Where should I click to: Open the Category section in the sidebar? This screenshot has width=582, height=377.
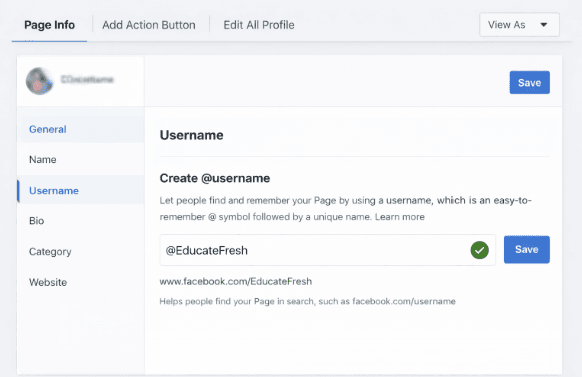50,252
